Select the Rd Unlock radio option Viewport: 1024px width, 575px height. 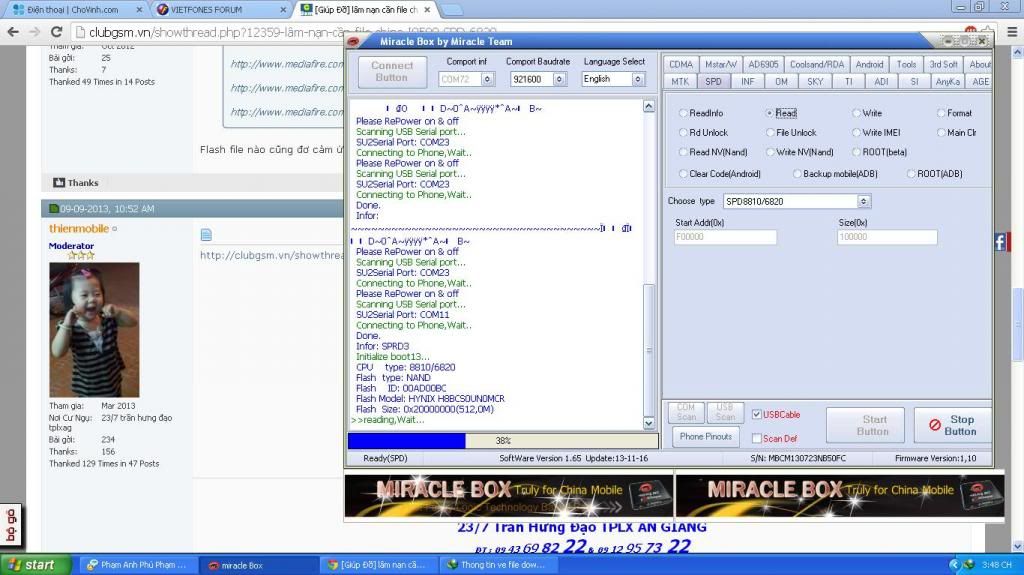[683, 133]
